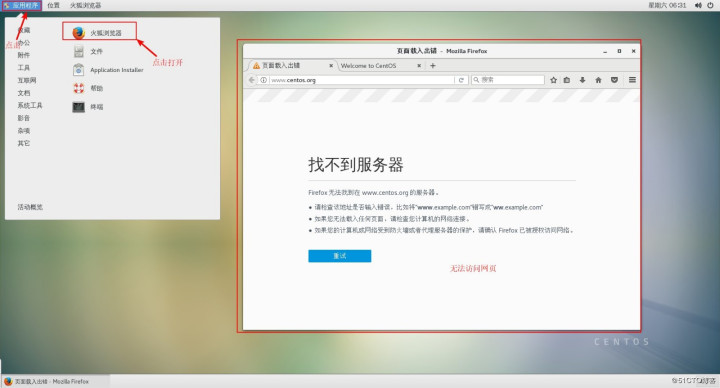Close the Firefox window

633,51
